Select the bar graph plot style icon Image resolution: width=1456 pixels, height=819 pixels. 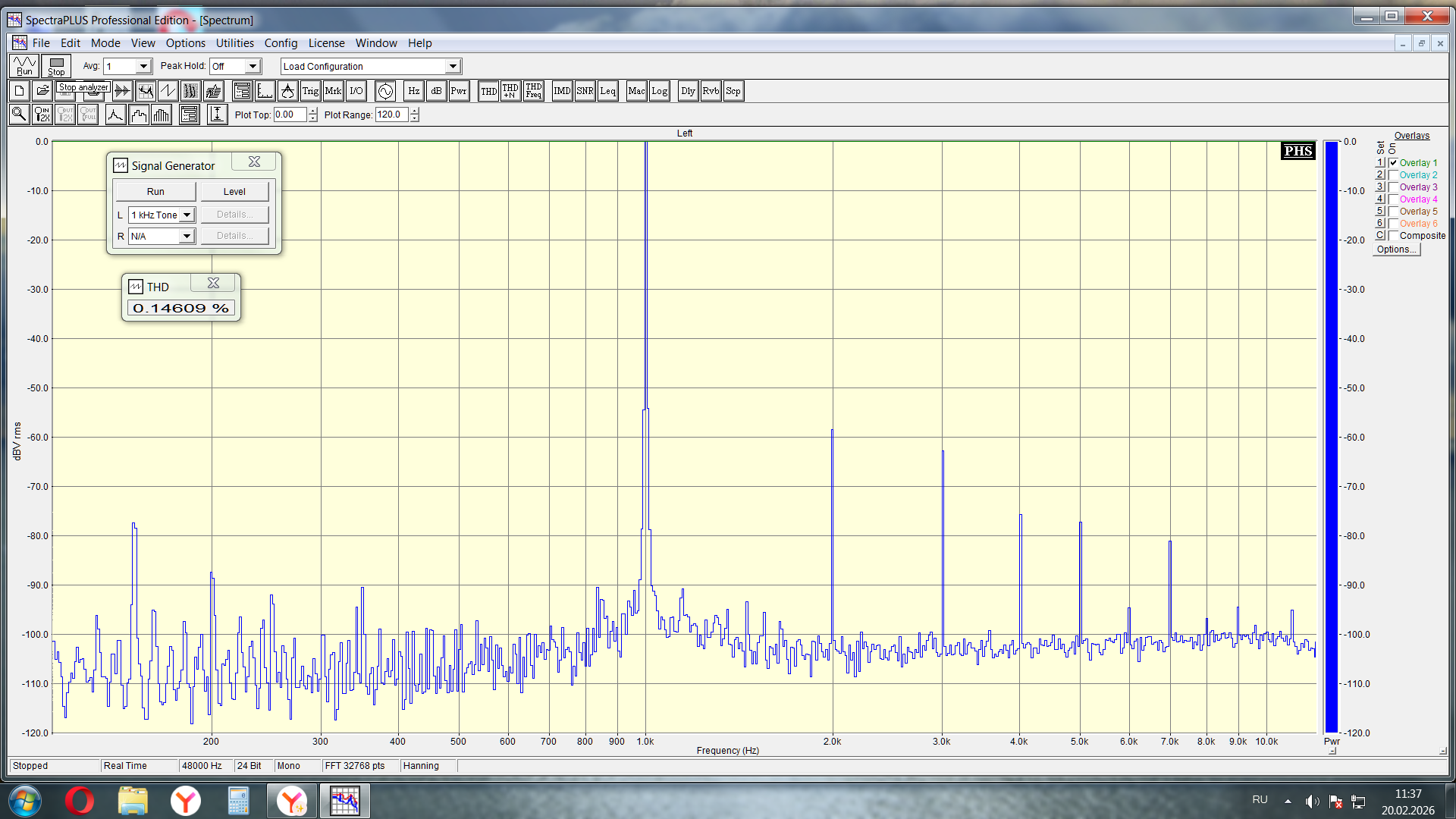[162, 115]
